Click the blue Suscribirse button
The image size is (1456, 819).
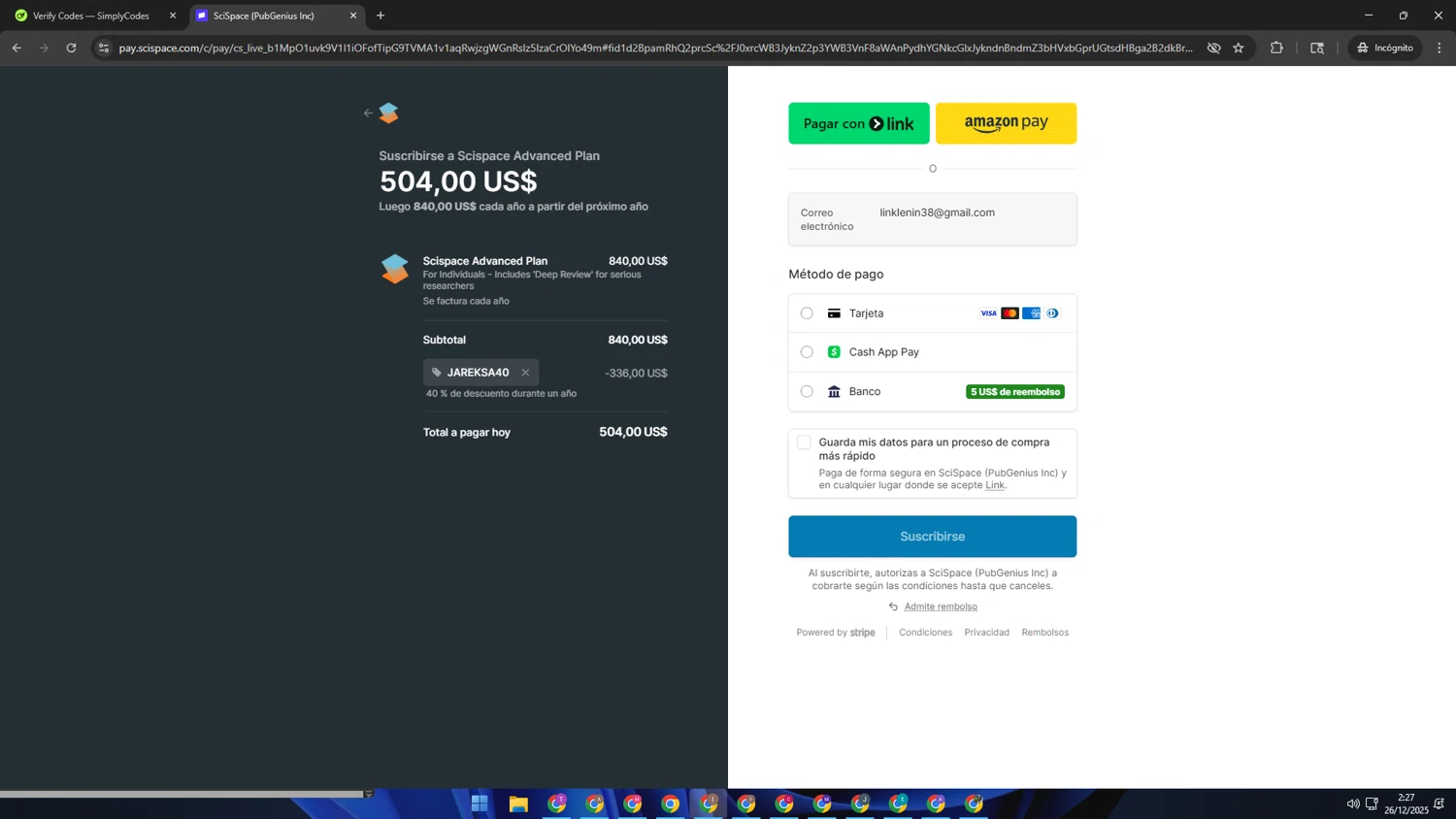point(932,537)
